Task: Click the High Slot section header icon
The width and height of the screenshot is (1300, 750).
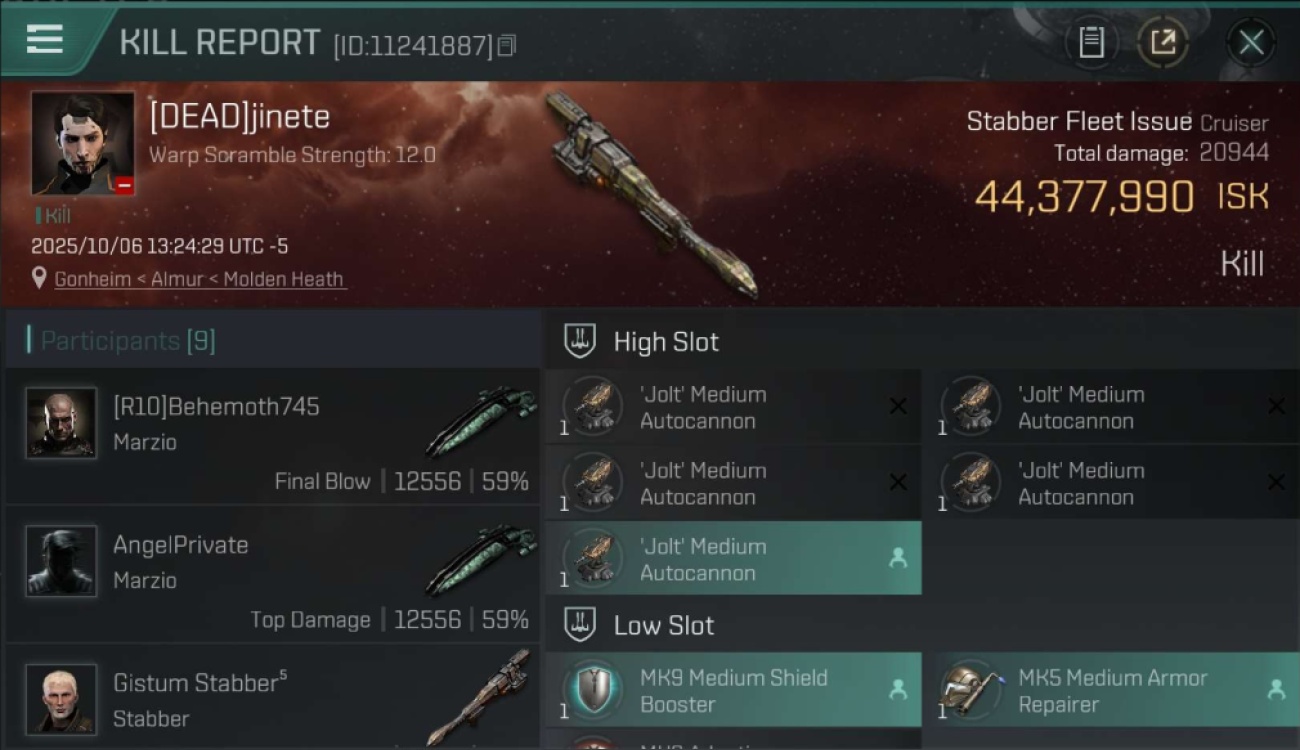Action: coord(580,341)
